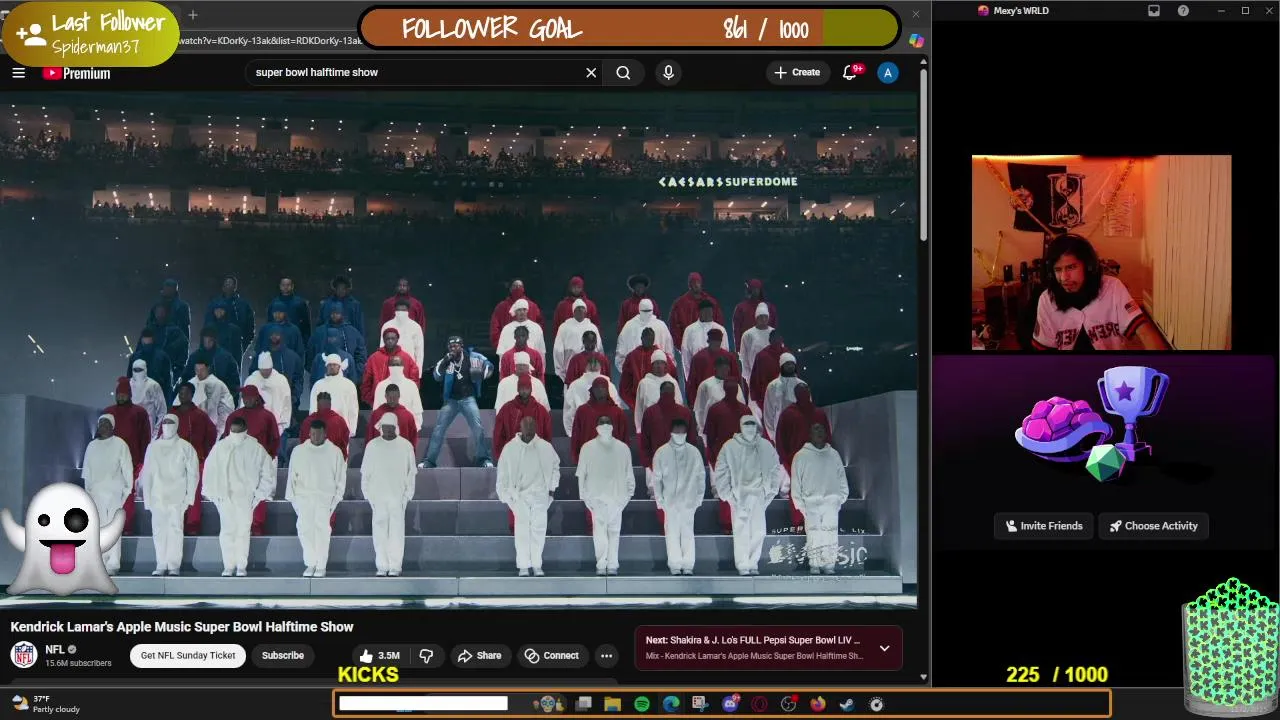Run search with the magnifying glass button

623,72
